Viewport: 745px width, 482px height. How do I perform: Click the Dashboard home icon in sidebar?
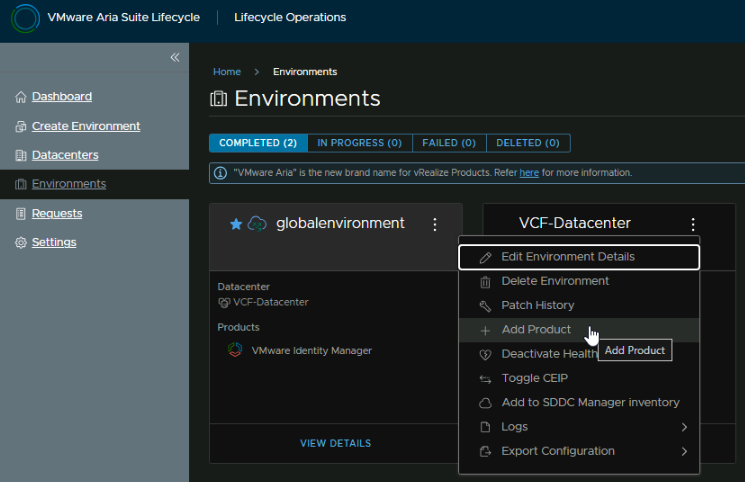click(20, 97)
